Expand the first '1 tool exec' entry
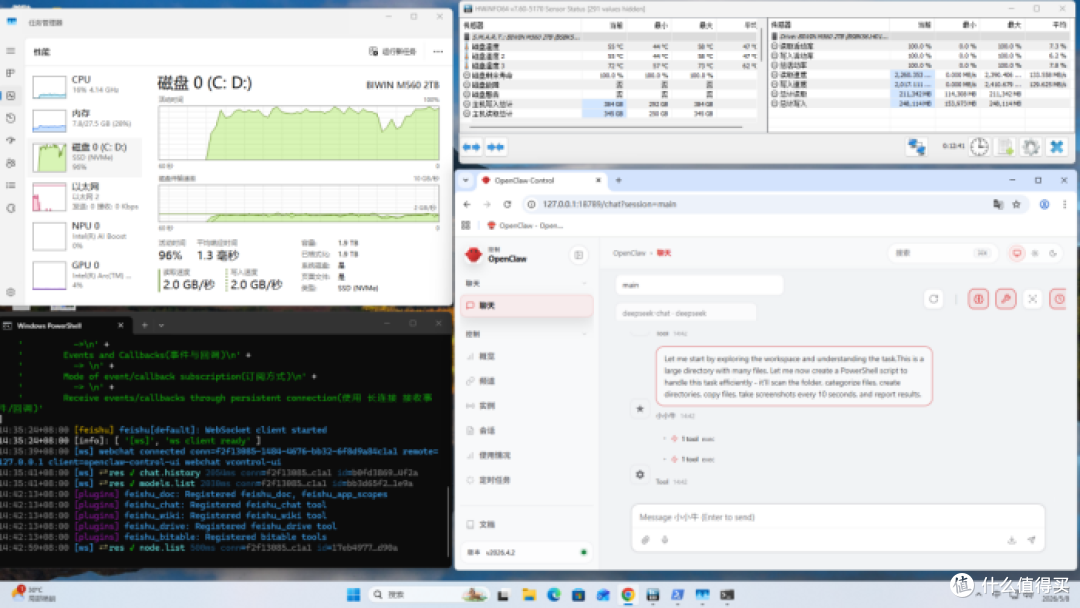The image size is (1080, 608). click(694, 439)
